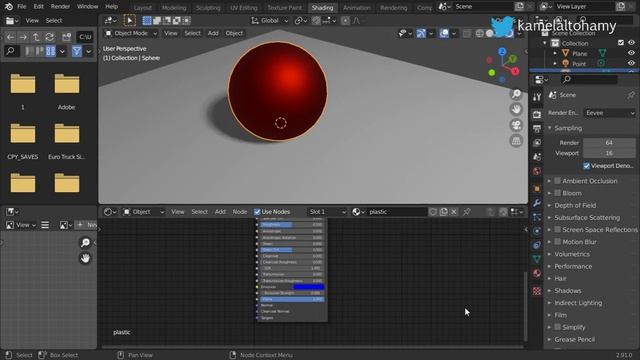Switch to the Texture Paint workspace tab
The image size is (640, 360).
(284, 8)
